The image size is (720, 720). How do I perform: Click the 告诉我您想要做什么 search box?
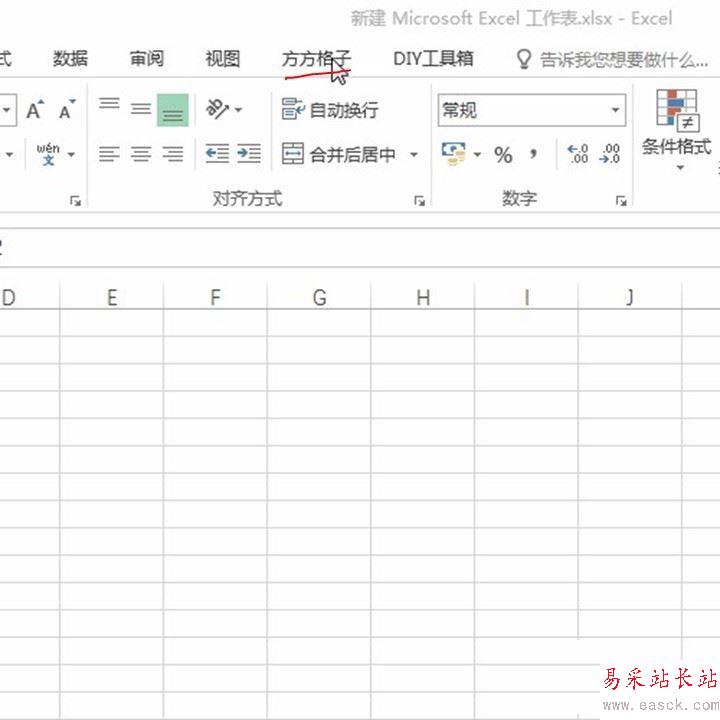pyautogui.click(x=624, y=60)
